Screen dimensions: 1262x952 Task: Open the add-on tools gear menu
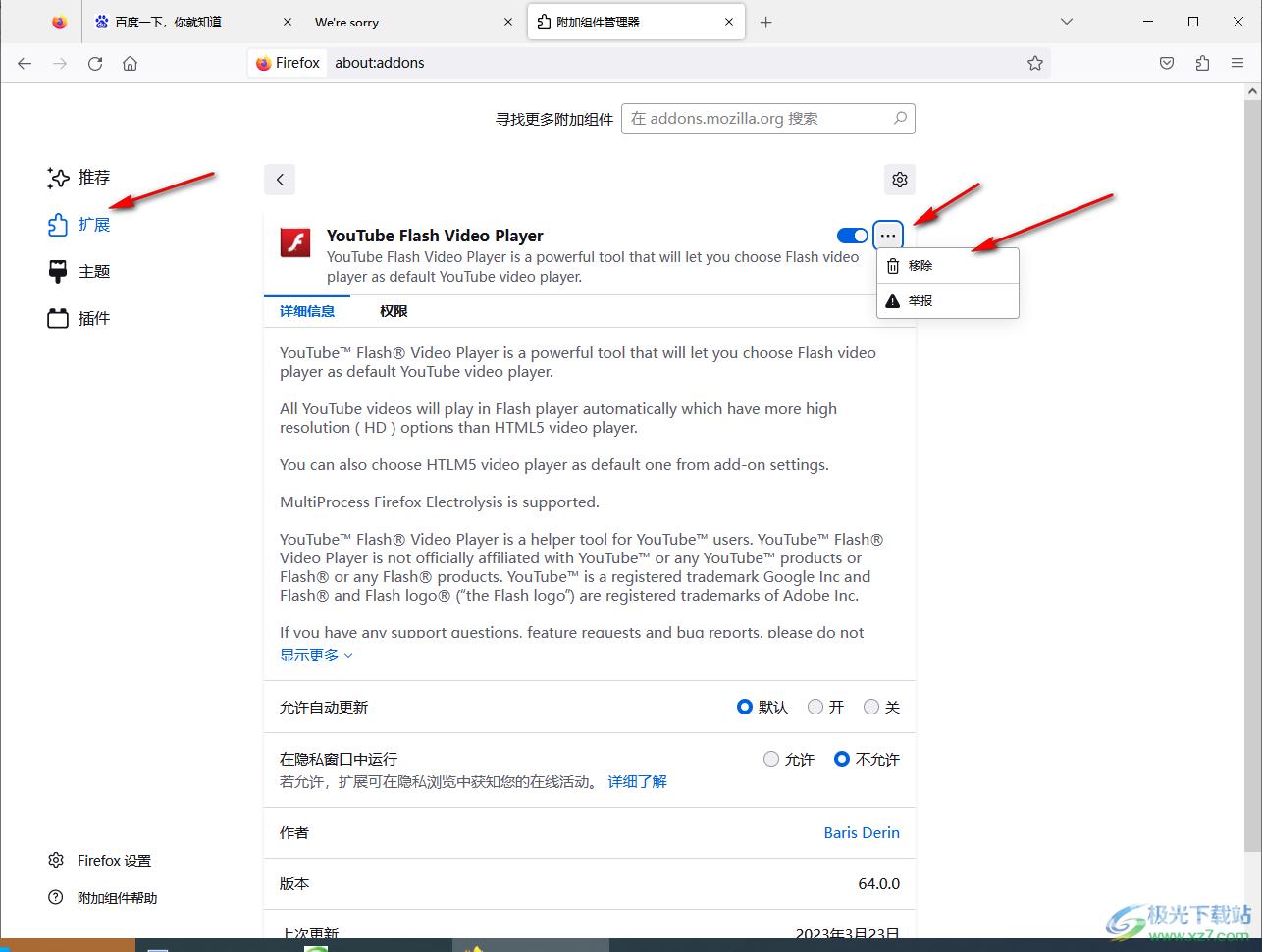[x=900, y=180]
